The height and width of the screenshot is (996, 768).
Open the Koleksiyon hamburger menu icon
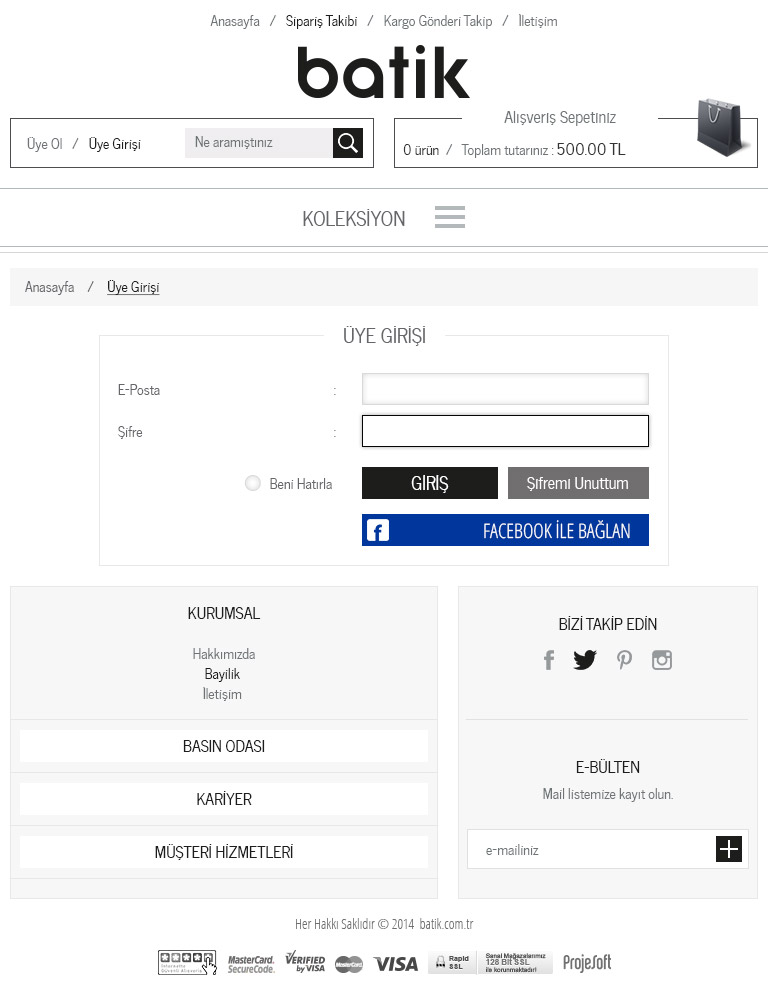tap(450, 217)
